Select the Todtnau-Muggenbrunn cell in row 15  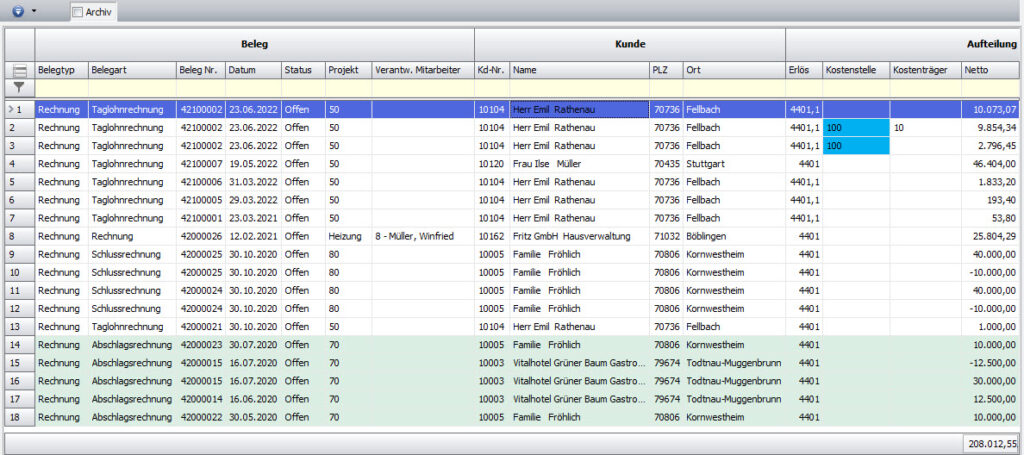tap(733, 362)
